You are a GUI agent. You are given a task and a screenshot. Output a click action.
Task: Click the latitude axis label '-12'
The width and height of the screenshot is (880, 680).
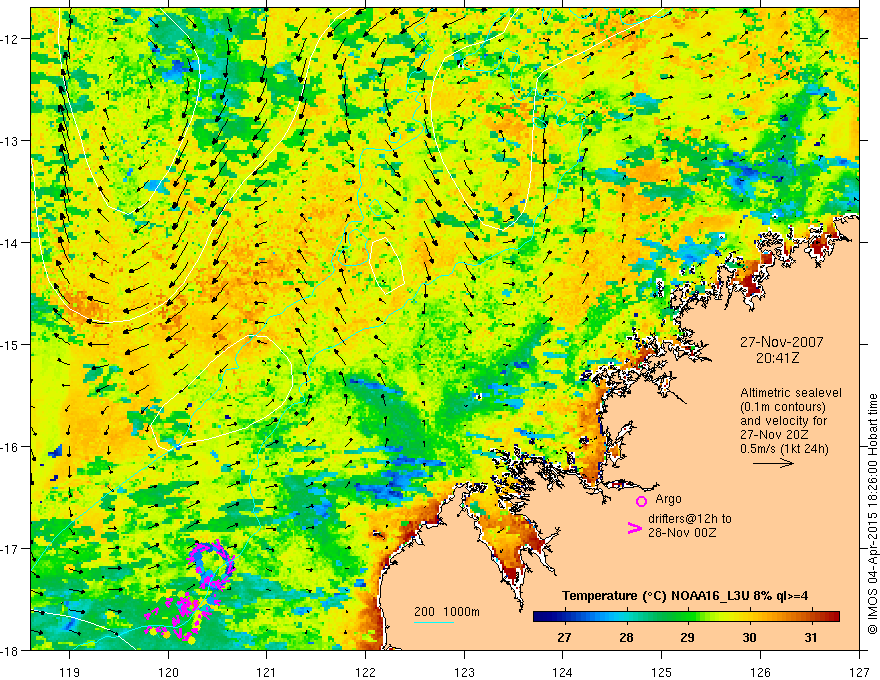click(x=11, y=39)
